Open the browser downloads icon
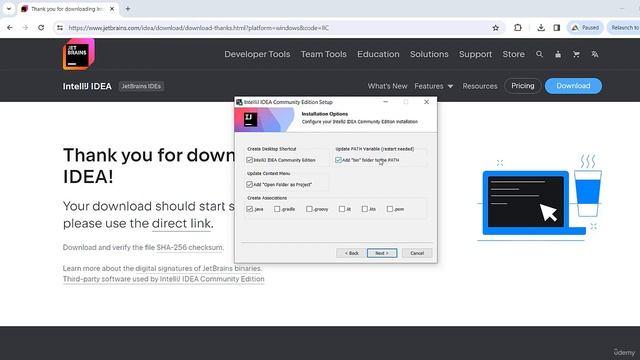This screenshot has height=360, width=640. [541, 28]
